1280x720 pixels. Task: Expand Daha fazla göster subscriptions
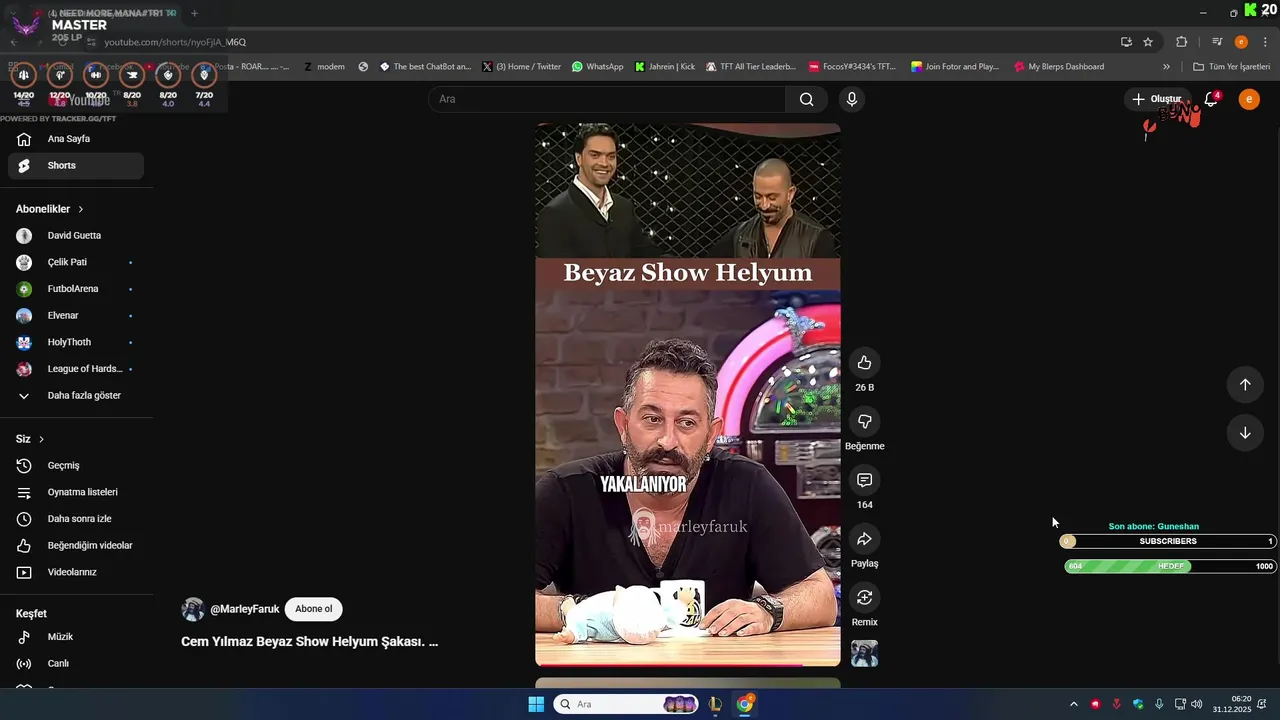pos(76,396)
